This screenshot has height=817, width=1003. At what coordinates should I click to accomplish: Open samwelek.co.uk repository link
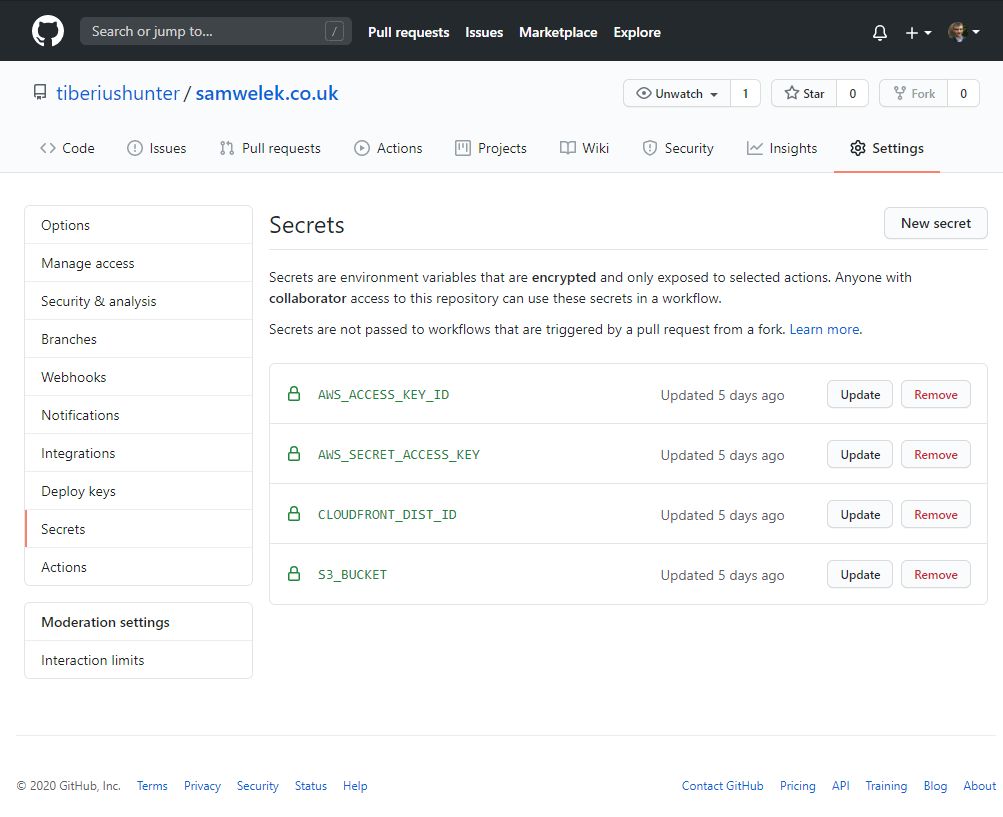pyautogui.click(x=267, y=93)
